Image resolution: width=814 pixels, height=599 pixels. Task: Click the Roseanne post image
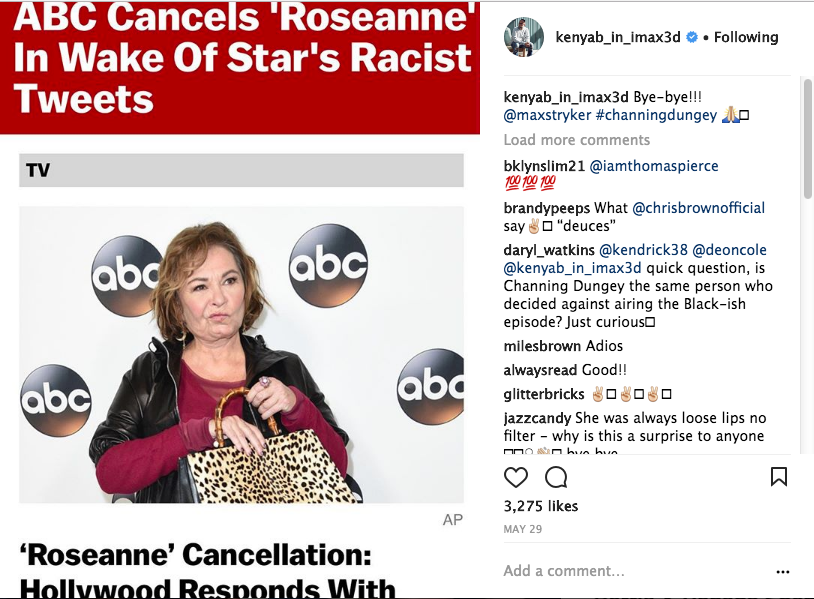241,354
